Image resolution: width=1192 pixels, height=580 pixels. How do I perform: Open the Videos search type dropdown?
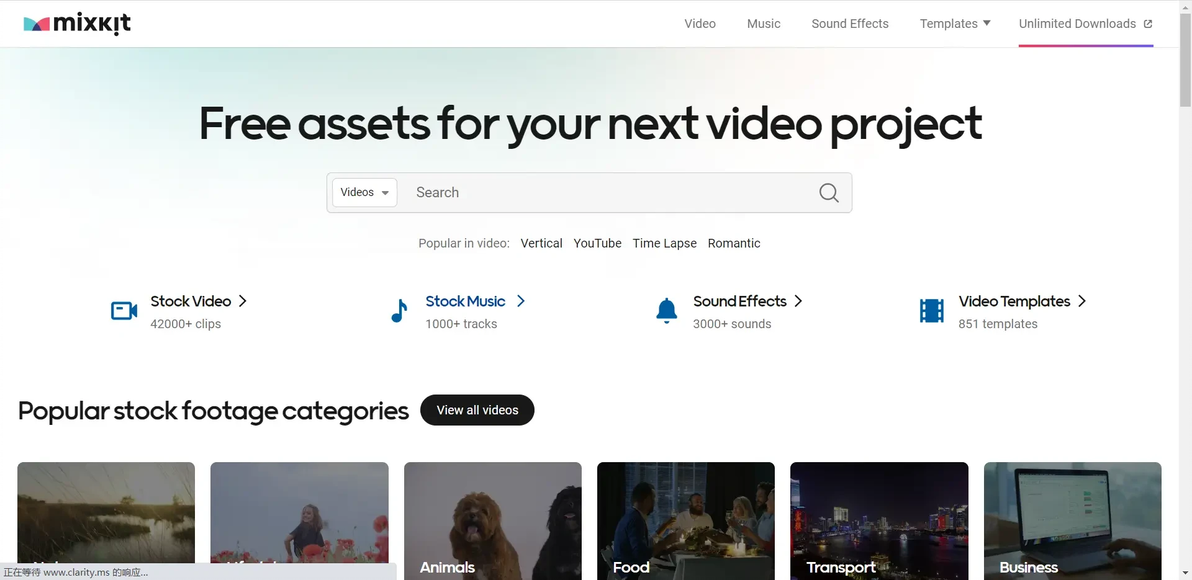click(x=364, y=193)
